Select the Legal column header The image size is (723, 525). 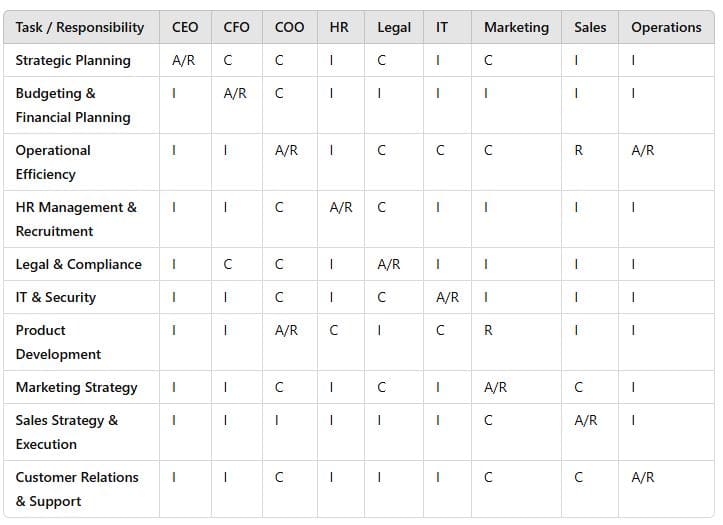coord(394,27)
